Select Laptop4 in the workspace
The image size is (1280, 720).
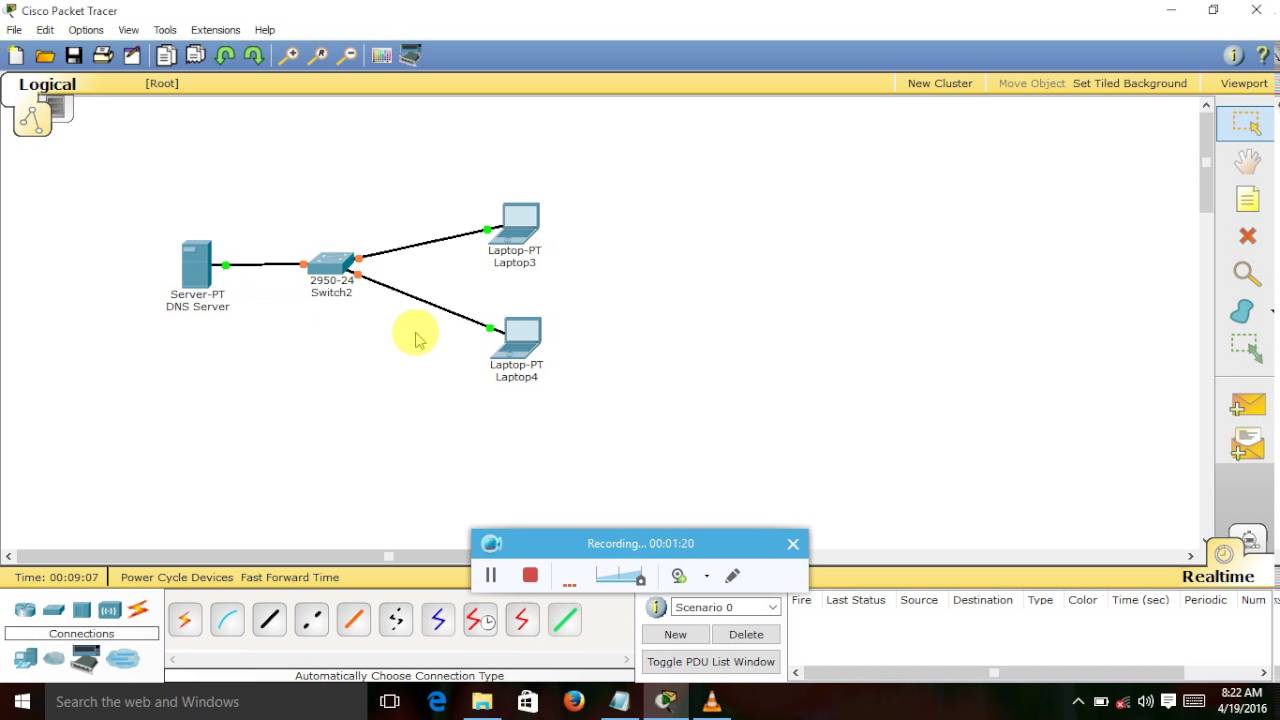point(518,338)
